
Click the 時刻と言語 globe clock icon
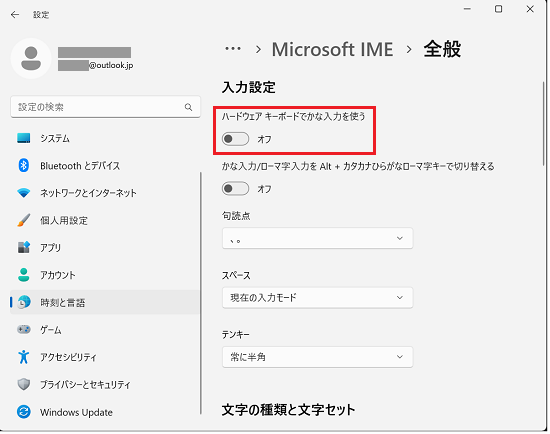click(24, 302)
